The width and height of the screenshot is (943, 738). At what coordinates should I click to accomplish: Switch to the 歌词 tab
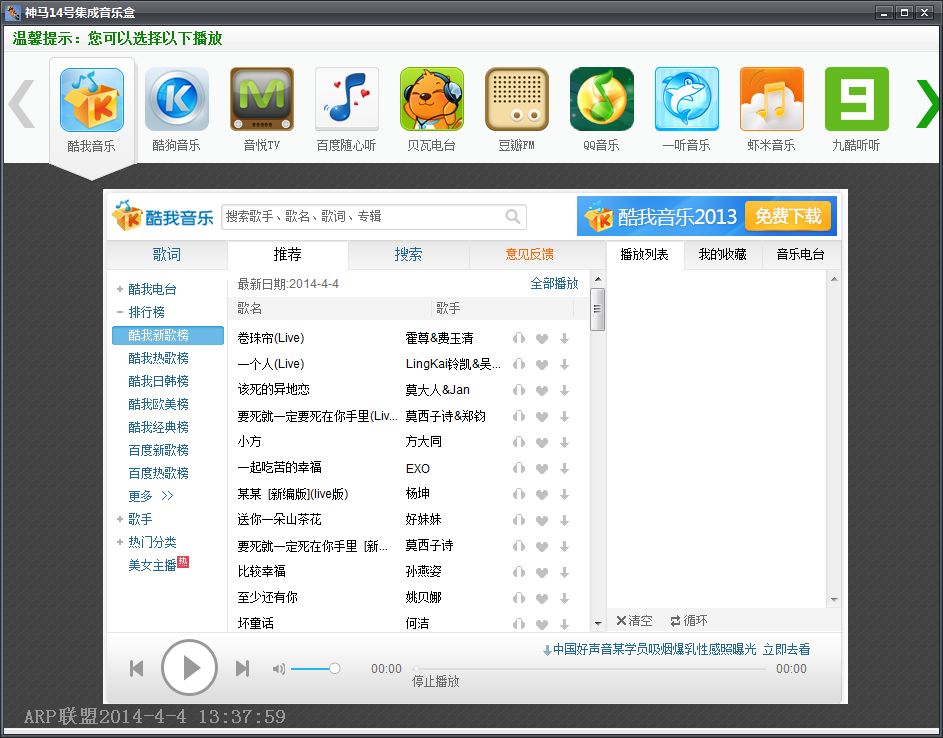tap(167, 255)
